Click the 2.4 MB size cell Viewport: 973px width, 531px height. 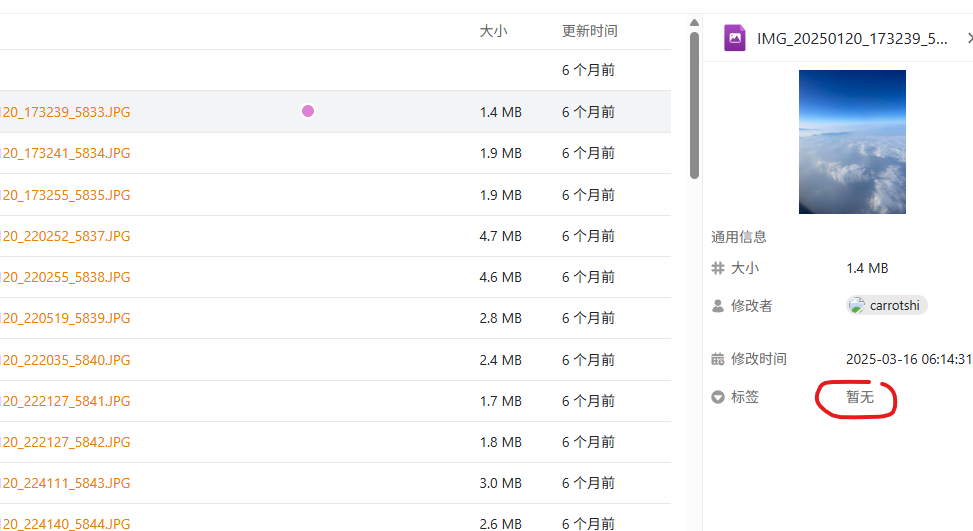pyautogui.click(x=500, y=360)
